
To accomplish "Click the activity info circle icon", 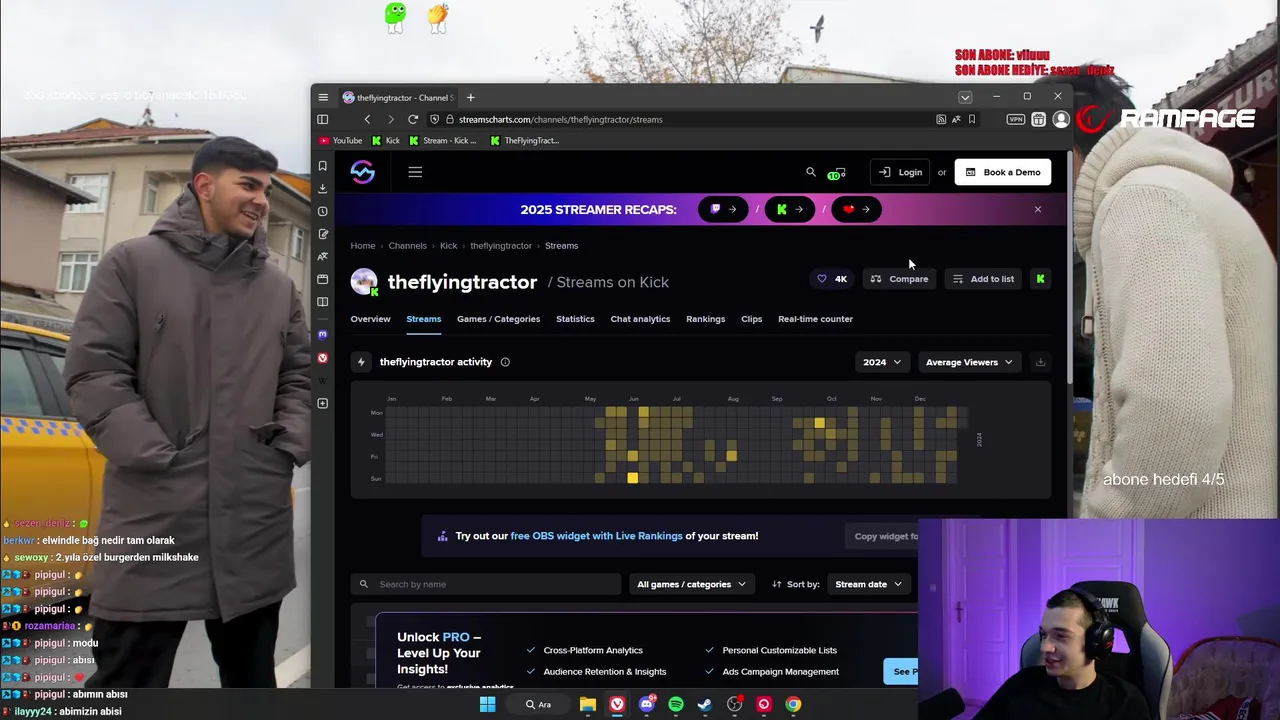I will tap(505, 362).
